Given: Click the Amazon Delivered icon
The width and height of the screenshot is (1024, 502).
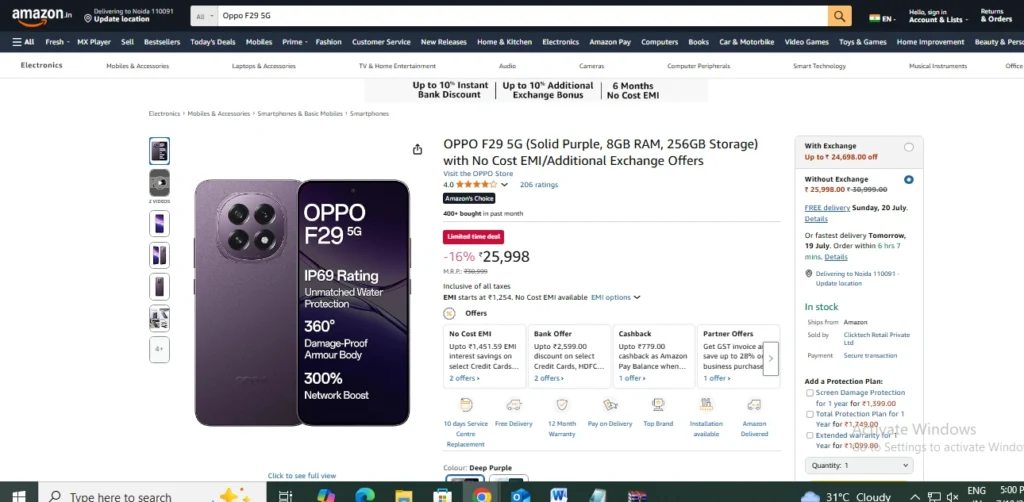Looking at the screenshot, I should pyautogui.click(x=754, y=405).
